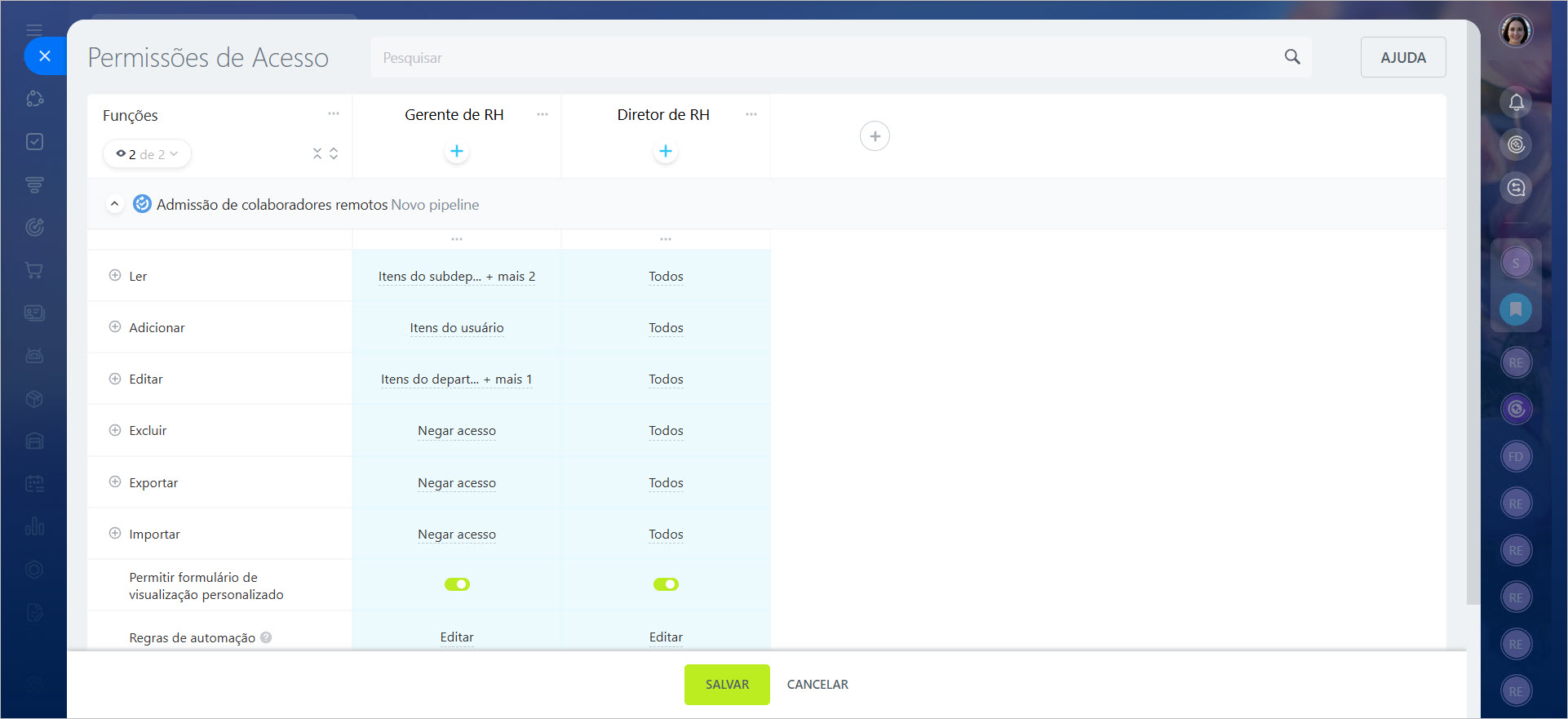Expand all sections with arrows icon

point(334,153)
